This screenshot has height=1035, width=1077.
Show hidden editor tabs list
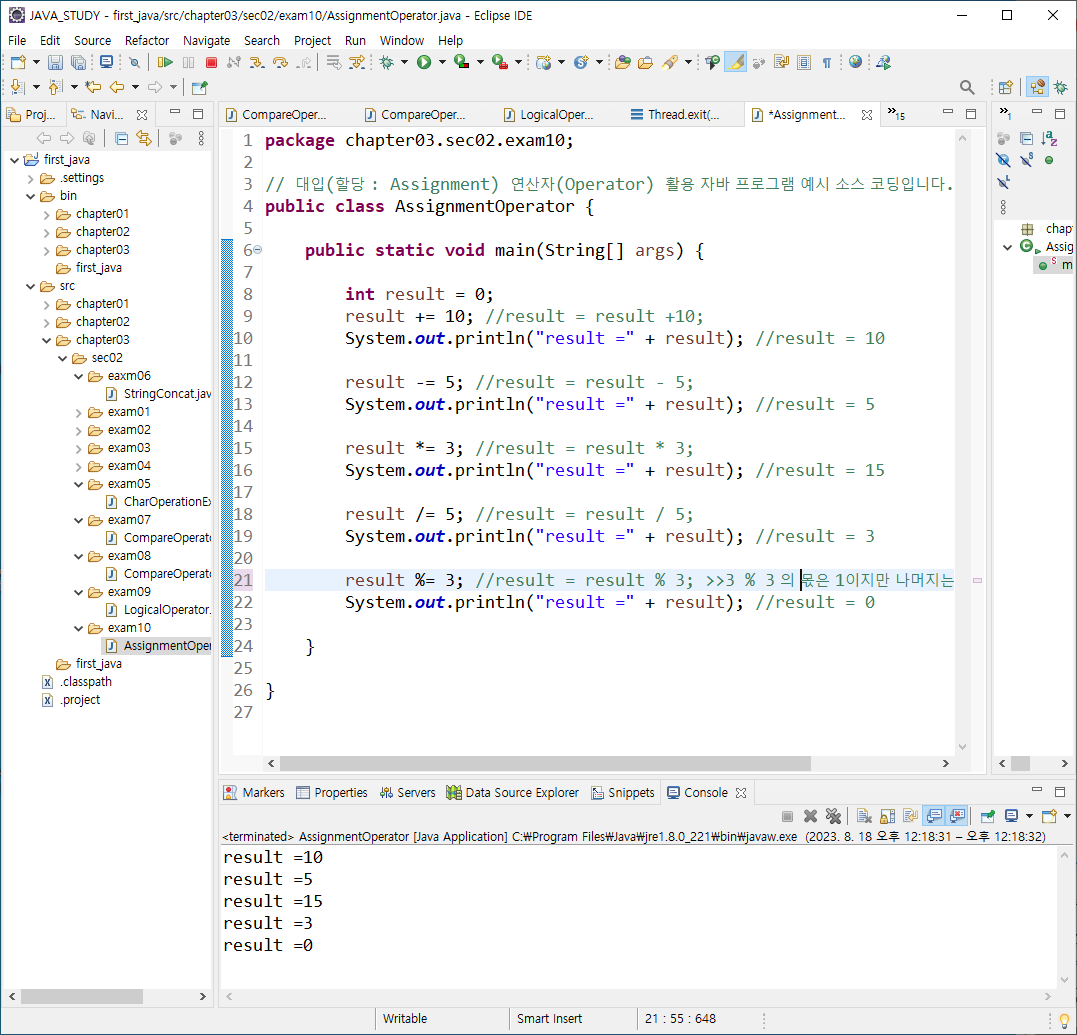(x=896, y=114)
